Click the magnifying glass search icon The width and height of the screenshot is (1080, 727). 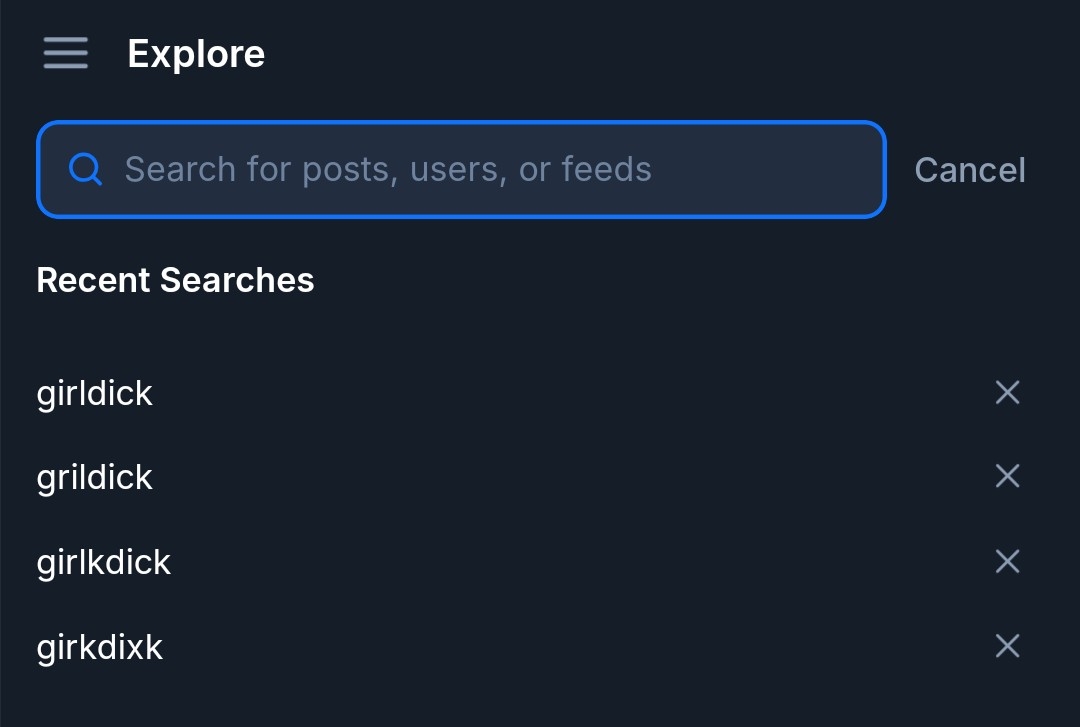(85, 169)
